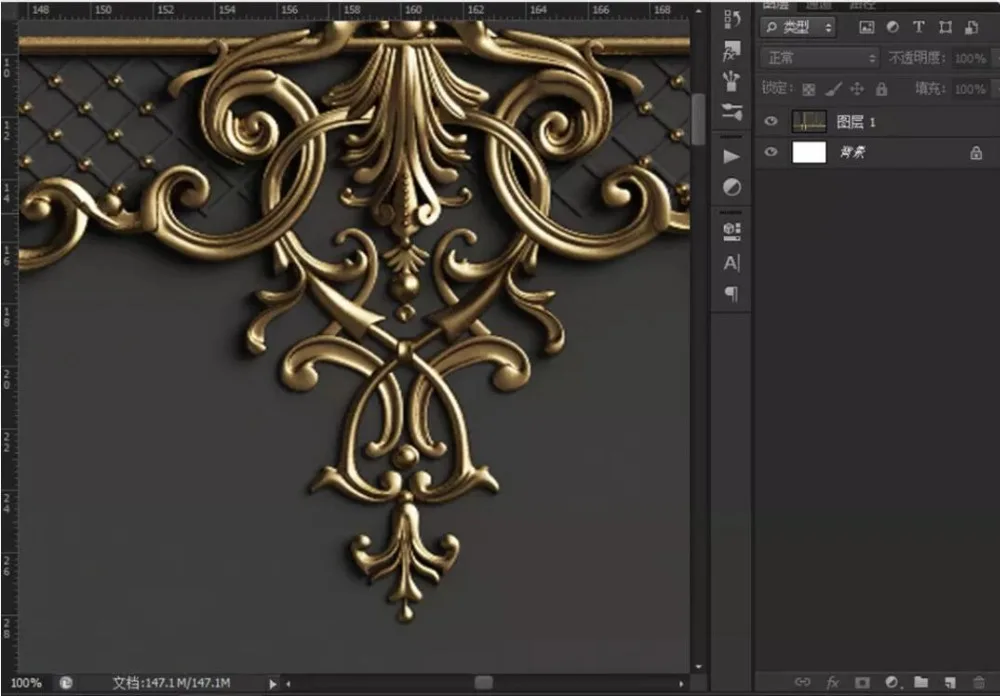This screenshot has width=1000, height=696.
Task: Open the Character panel icon
Action: 732,263
